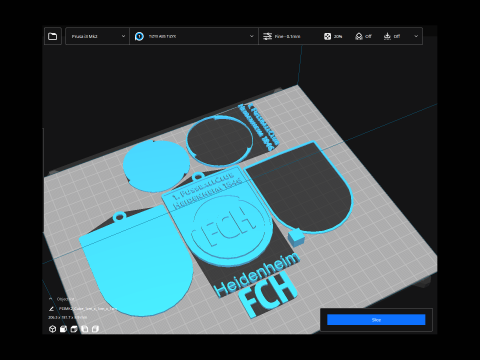
Task: Click the pencil icon to rename the job
Action: coord(51,309)
